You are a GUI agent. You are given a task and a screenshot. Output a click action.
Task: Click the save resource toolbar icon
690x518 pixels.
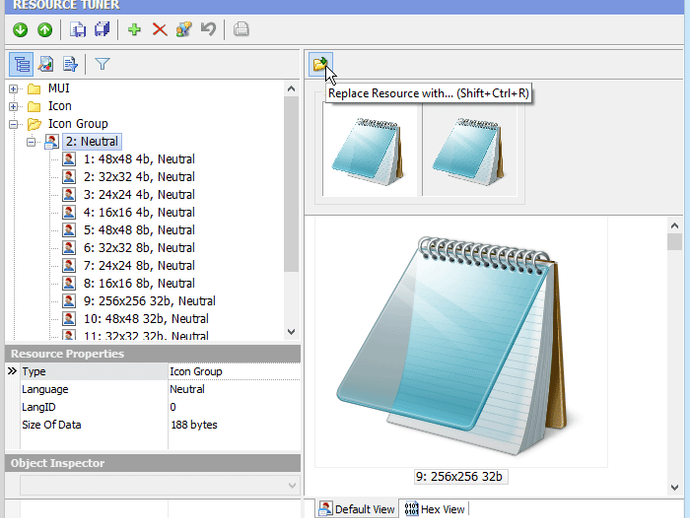click(78, 29)
